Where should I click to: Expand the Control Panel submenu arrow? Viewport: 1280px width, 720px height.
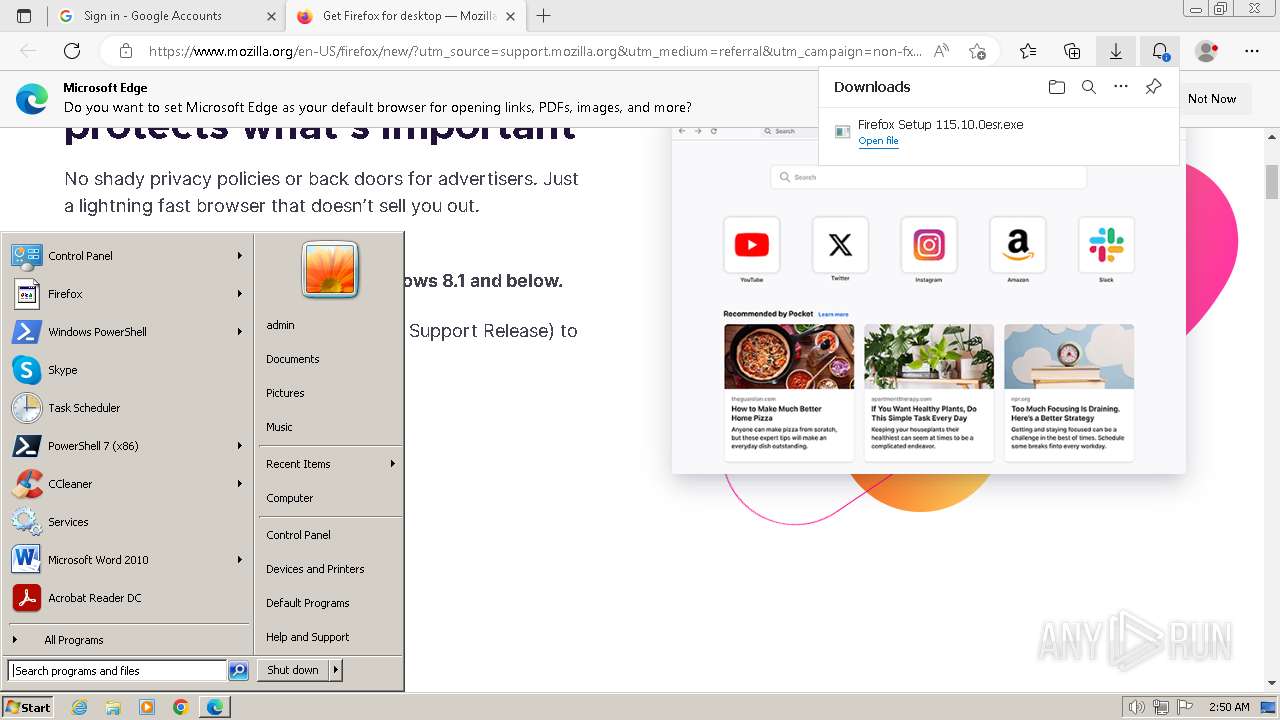[240, 256]
